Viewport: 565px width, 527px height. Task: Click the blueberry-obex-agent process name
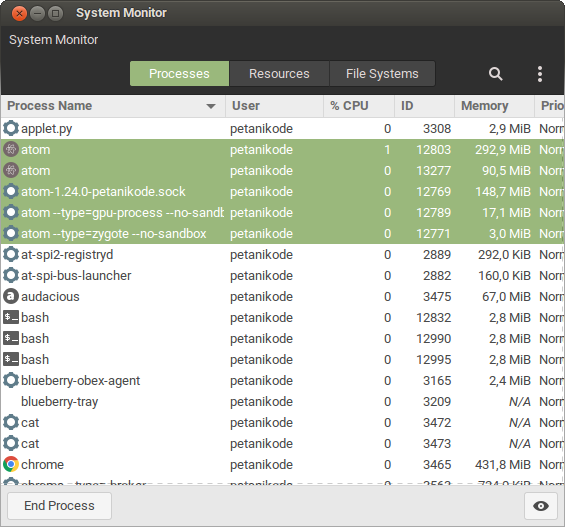80,381
